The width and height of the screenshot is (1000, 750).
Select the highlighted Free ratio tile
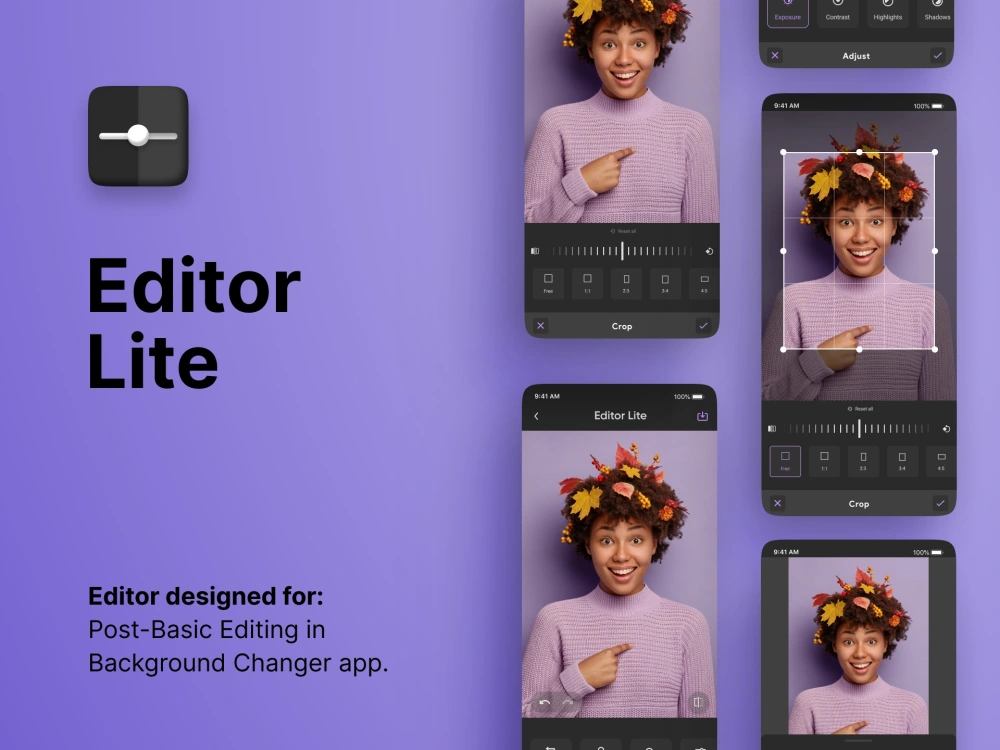pyautogui.click(x=785, y=461)
